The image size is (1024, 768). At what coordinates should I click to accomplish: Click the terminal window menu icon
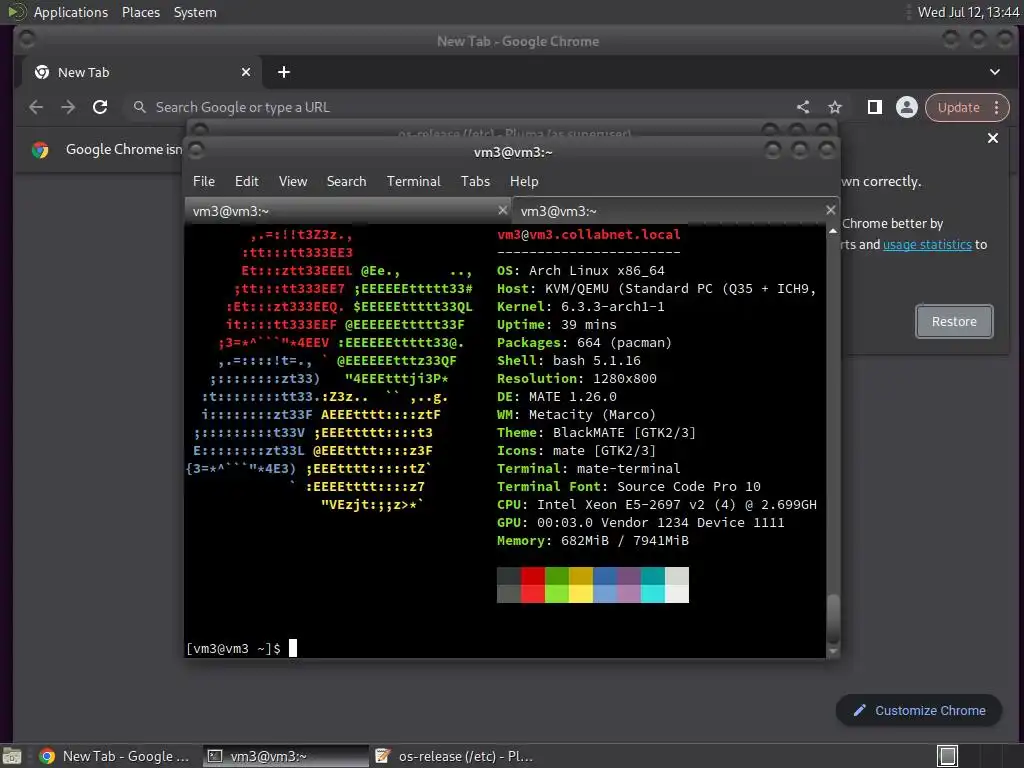[x=197, y=151]
